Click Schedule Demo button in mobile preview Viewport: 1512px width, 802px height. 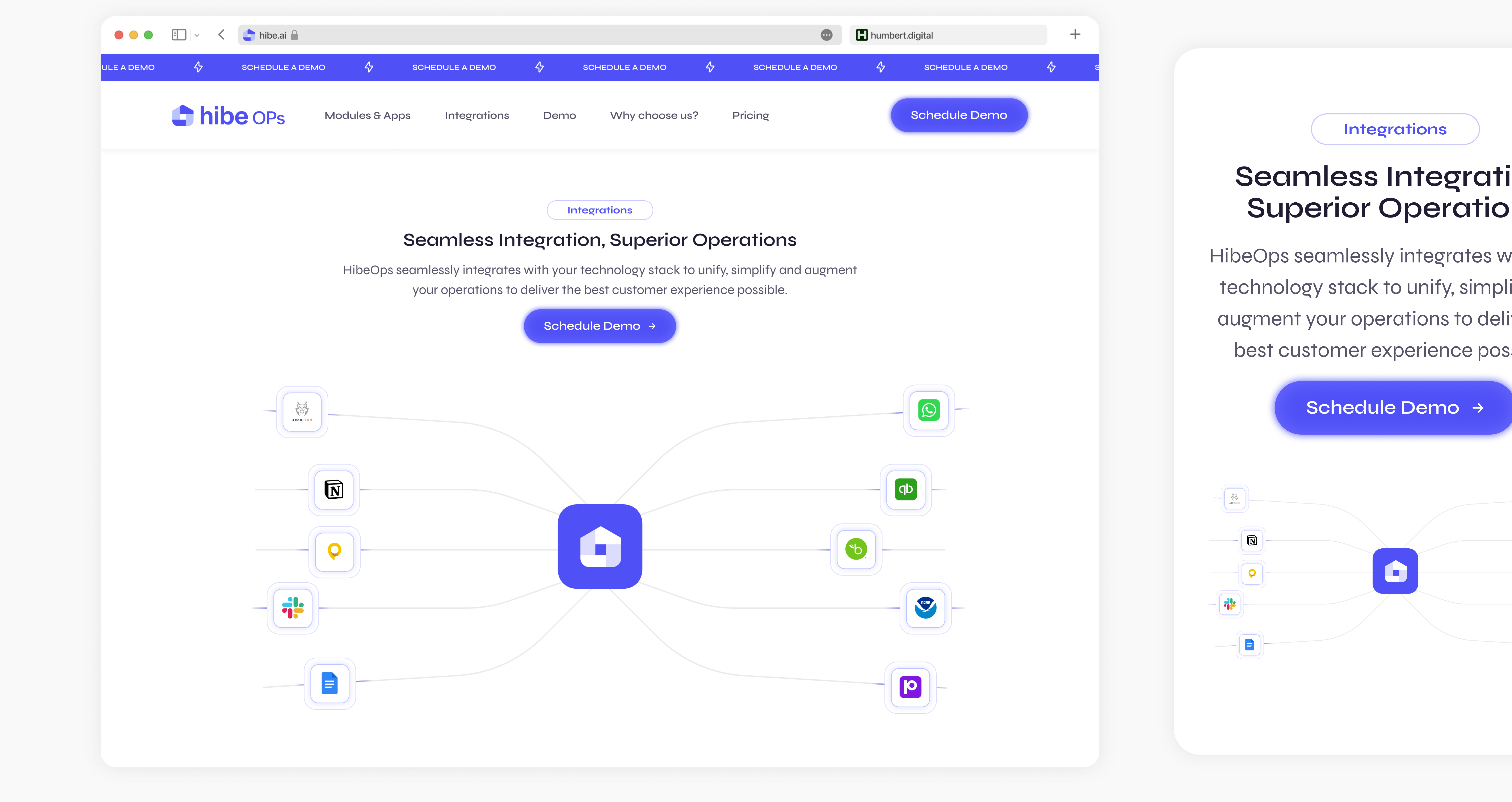[1393, 408]
